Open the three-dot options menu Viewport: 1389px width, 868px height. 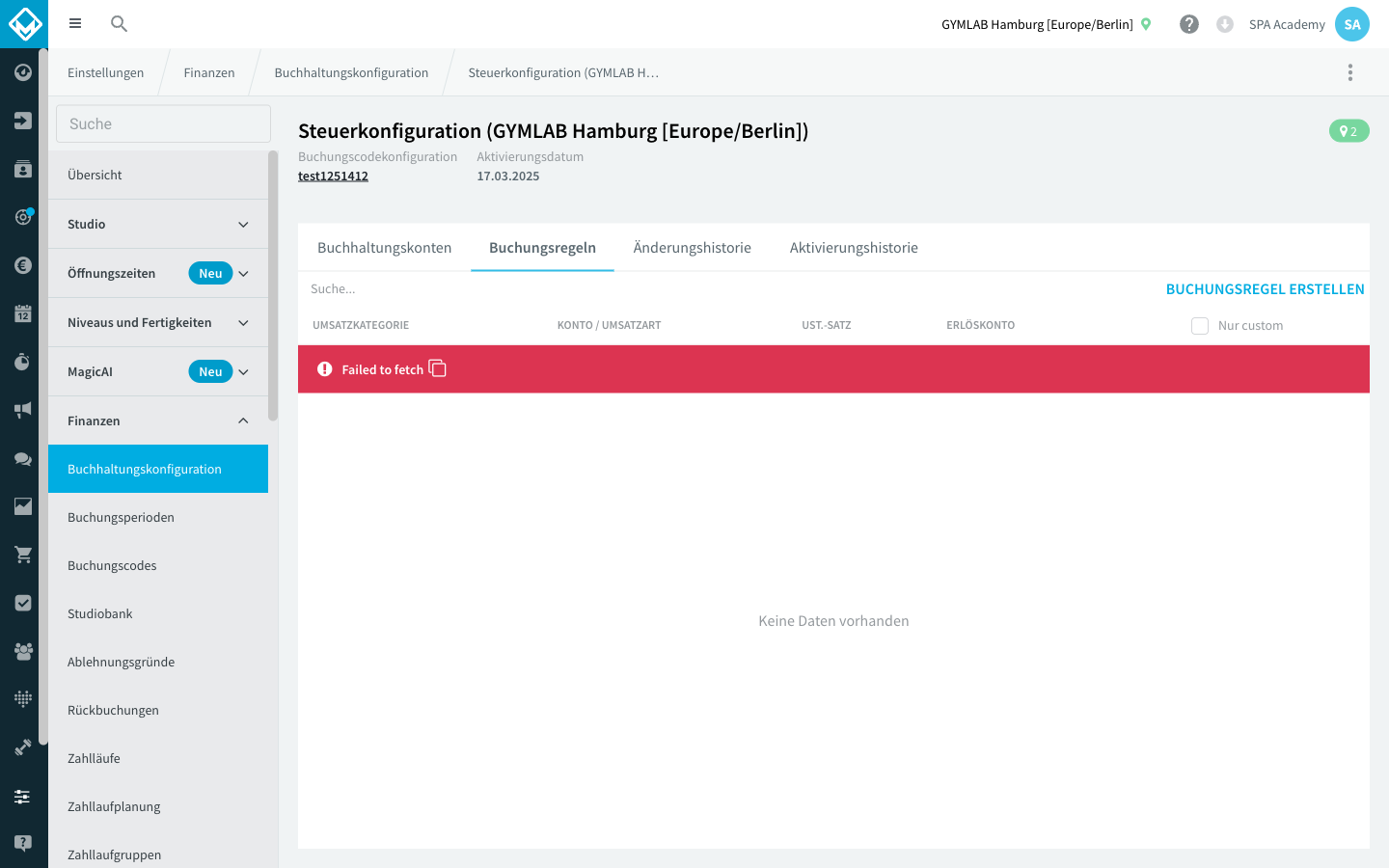(1350, 72)
